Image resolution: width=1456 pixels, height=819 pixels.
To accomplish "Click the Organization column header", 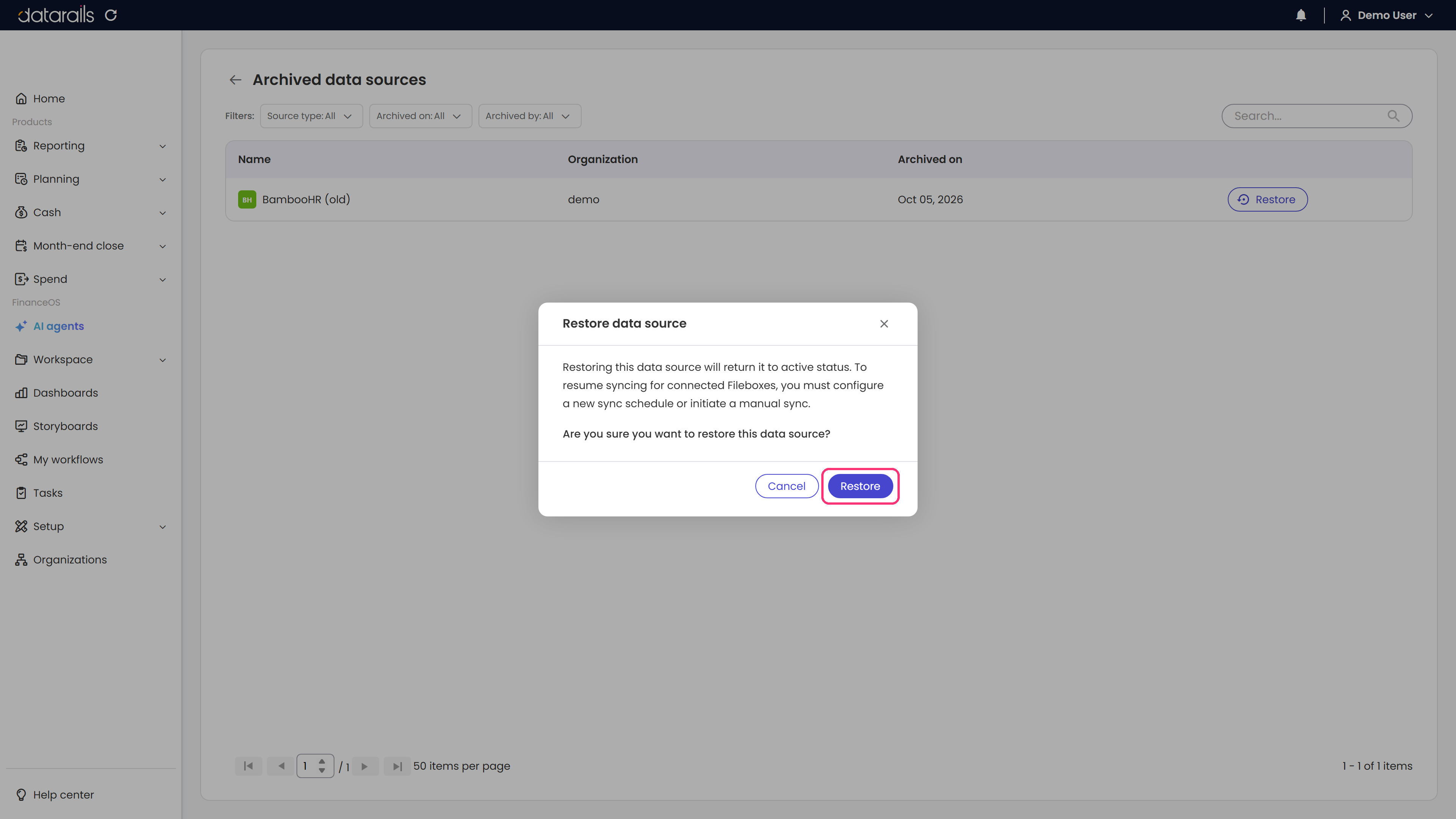I will [x=602, y=159].
